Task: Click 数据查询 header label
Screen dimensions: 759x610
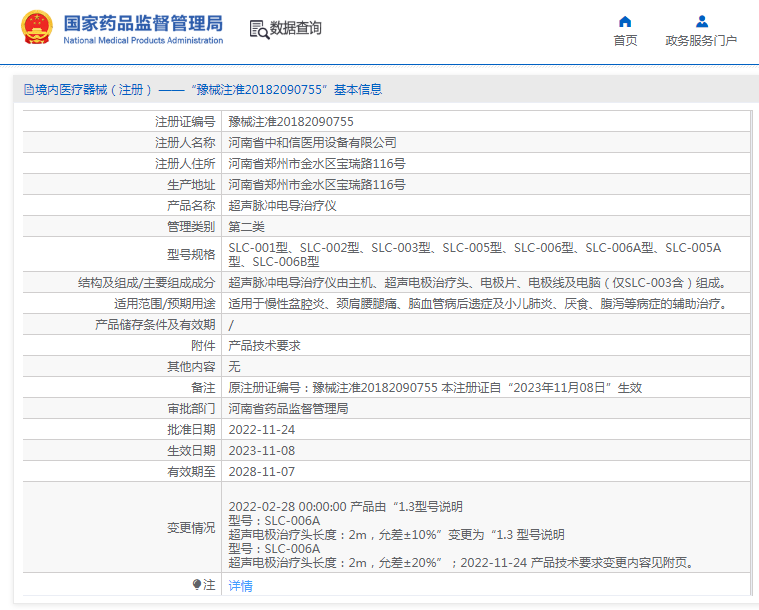Action: coord(295,28)
